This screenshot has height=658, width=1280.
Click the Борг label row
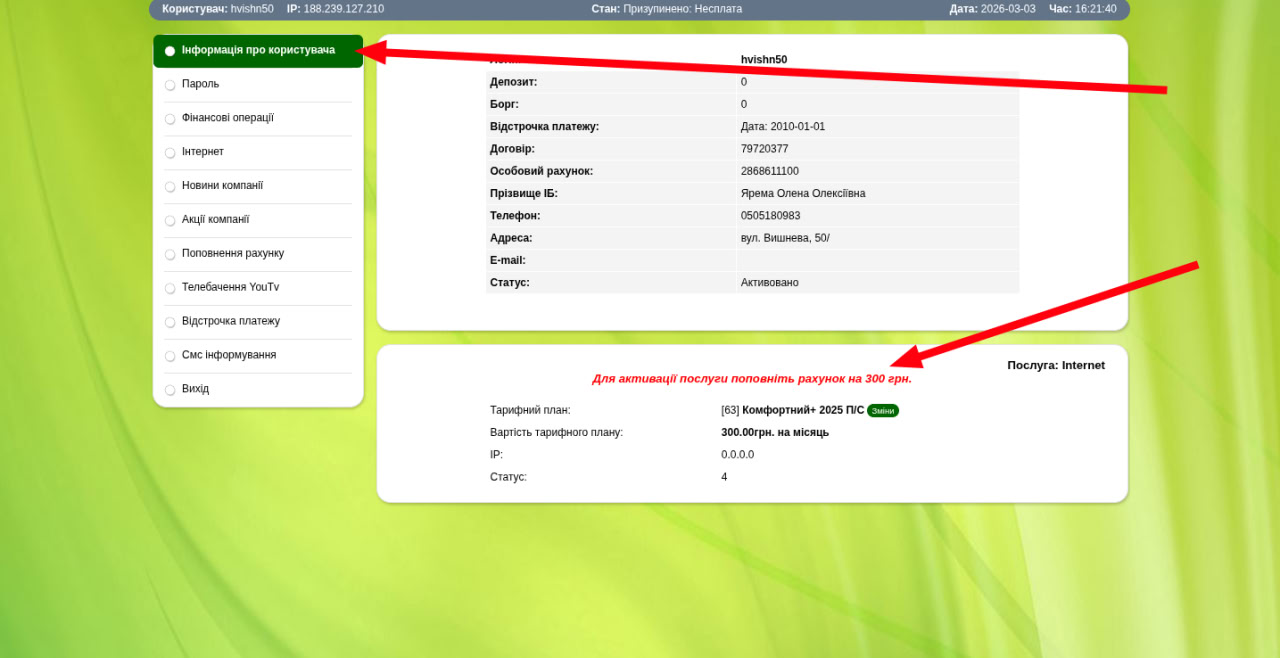752,104
